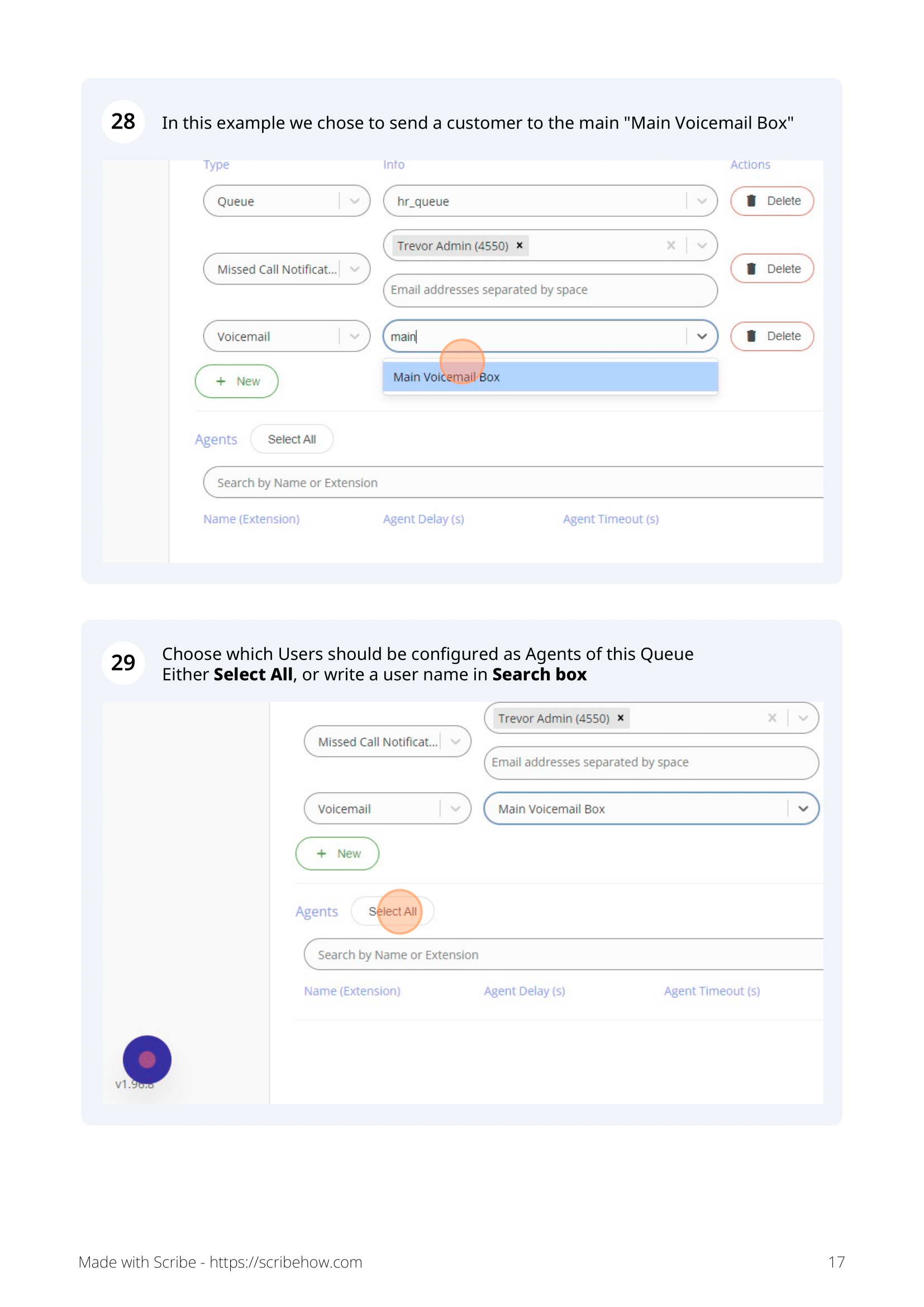Remove Trevor Admin (4550) tag in step 28
This screenshot has height=1307, width=924.
(x=520, y=245)
